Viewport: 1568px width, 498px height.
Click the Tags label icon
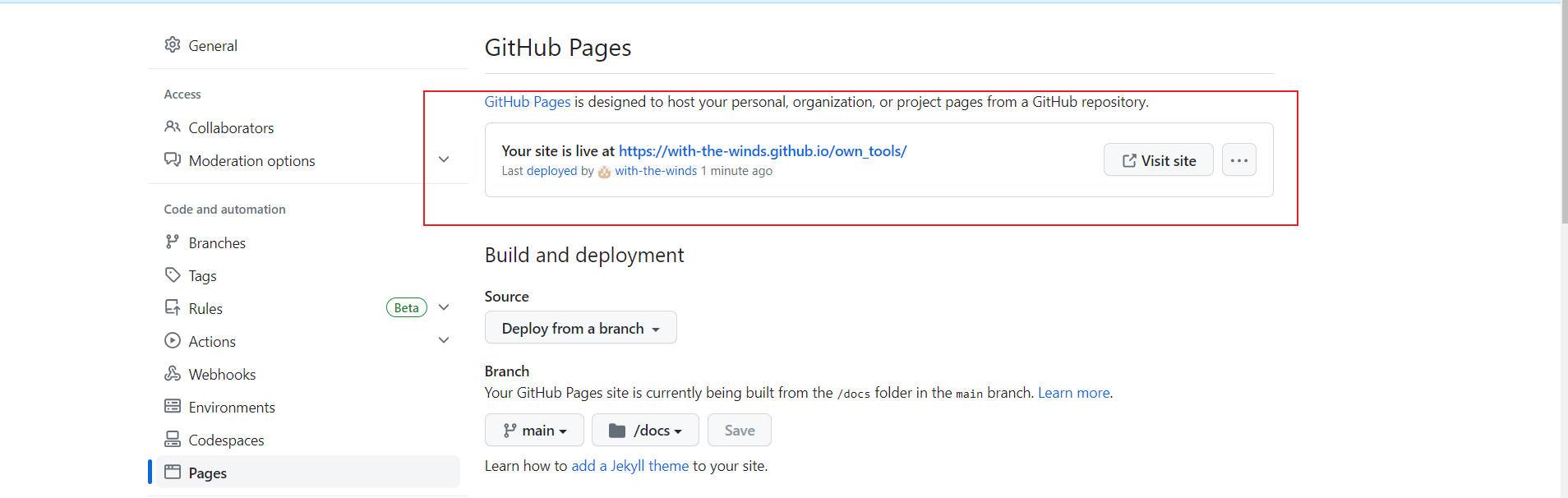[173, 274]
